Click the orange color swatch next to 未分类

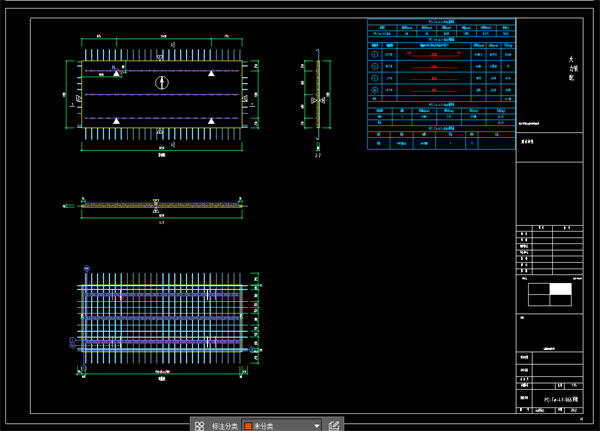click(x=248, y=426)
